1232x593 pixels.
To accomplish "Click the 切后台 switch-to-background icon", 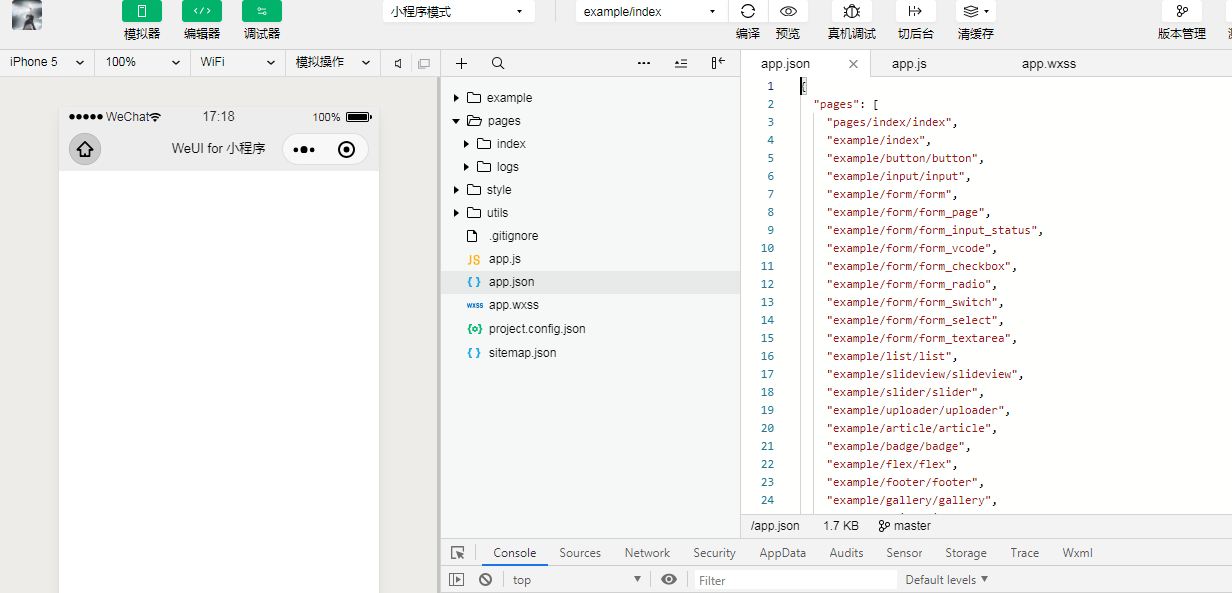I will pos(914,13).
